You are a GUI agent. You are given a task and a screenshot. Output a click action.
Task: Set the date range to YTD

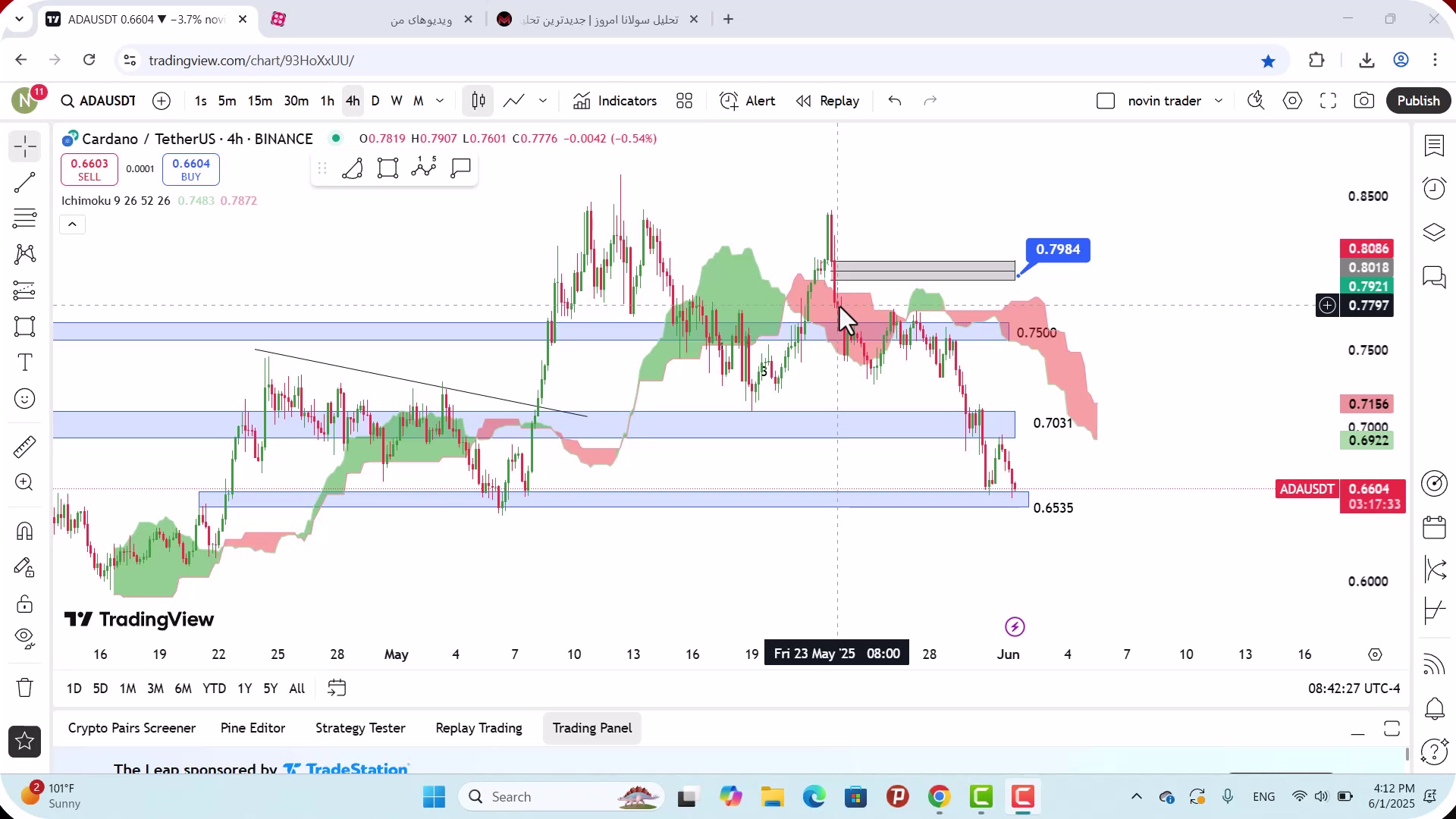tap(214, 689)
